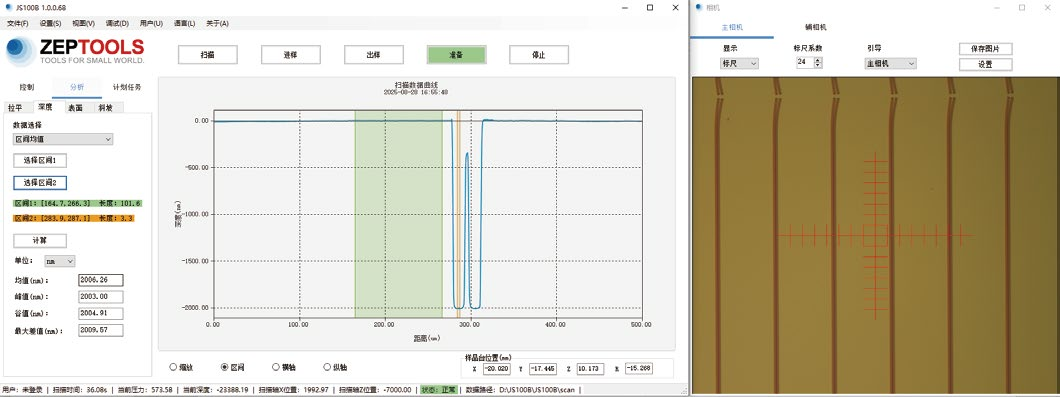Screen dimensions: 1060x397
Task: Open the 单位 unit dropdown showing nm
Action: pos(60,260)
